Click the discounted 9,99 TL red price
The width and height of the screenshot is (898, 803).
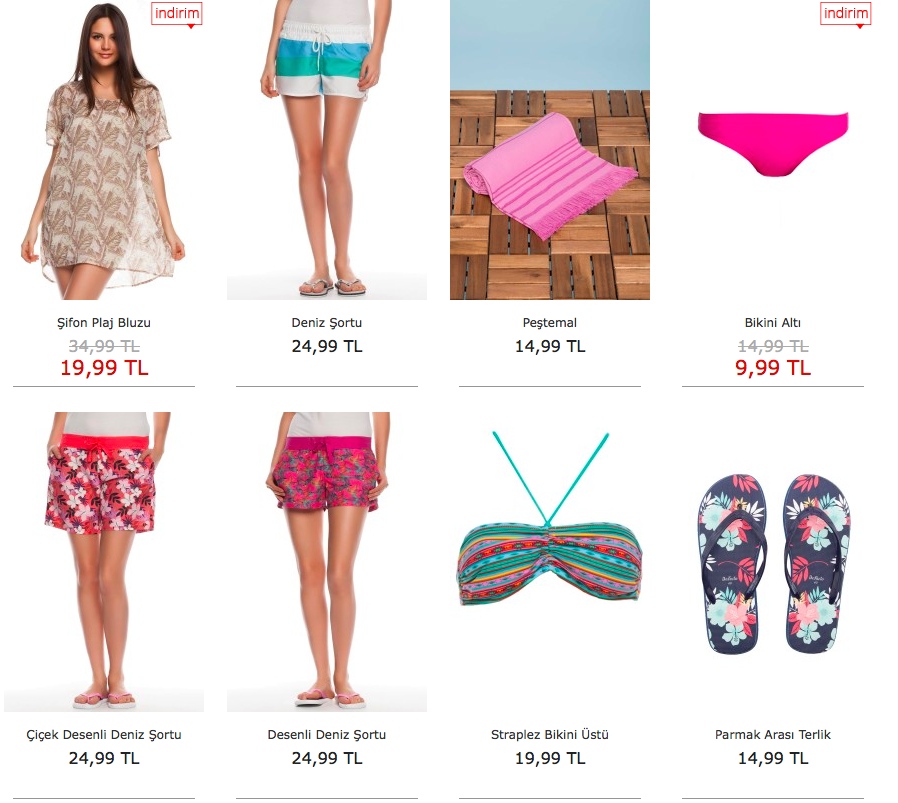point(773,368)
